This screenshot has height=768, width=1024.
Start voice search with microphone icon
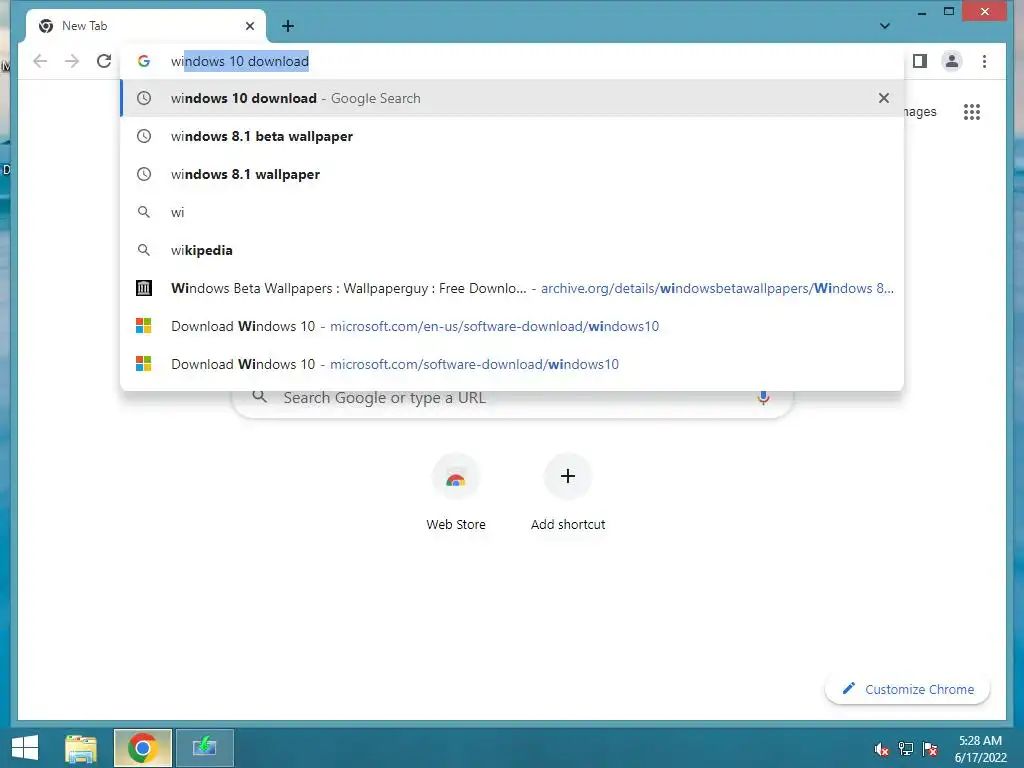(x=763, y=398)
